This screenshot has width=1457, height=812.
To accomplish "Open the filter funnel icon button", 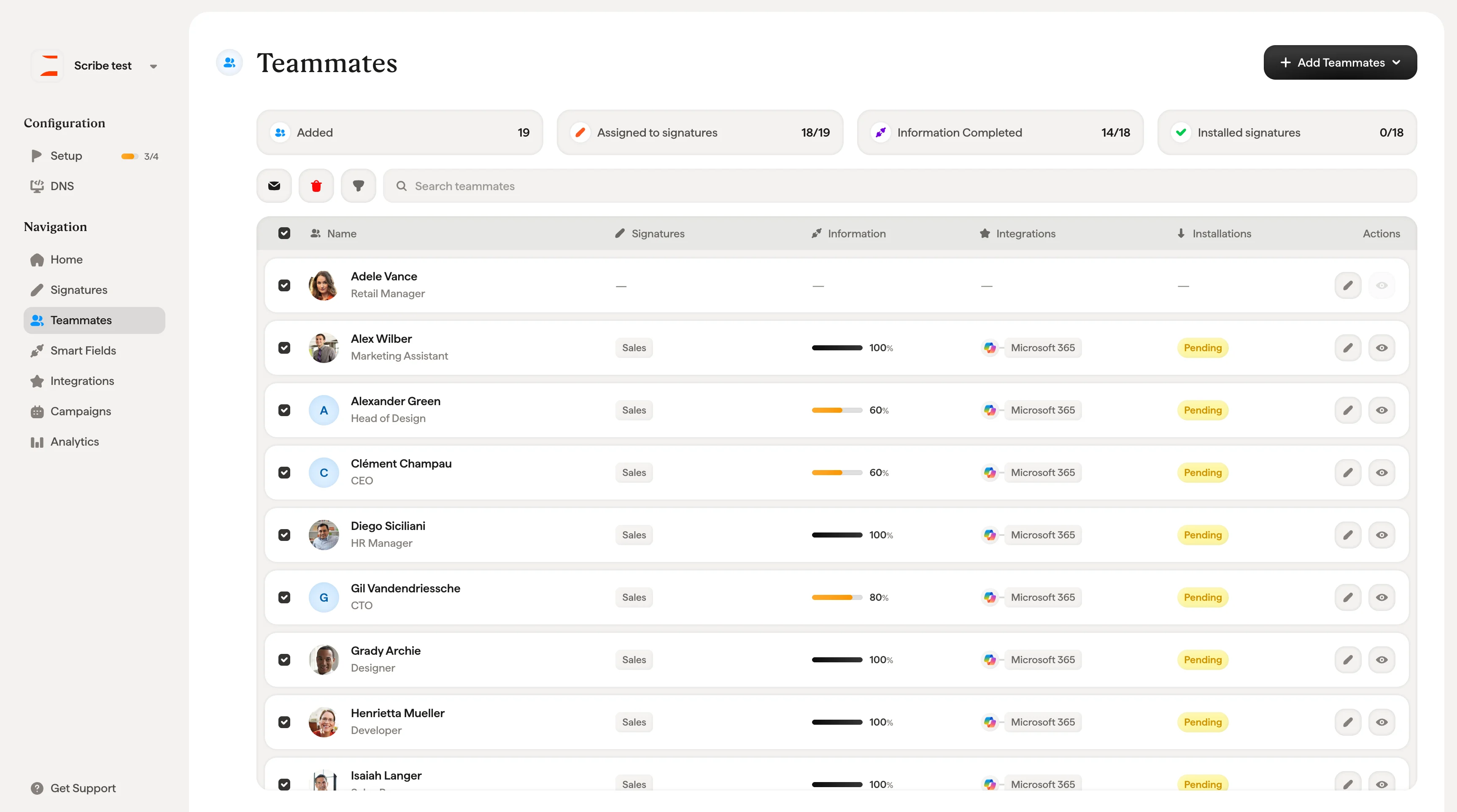I will [359, 186].
